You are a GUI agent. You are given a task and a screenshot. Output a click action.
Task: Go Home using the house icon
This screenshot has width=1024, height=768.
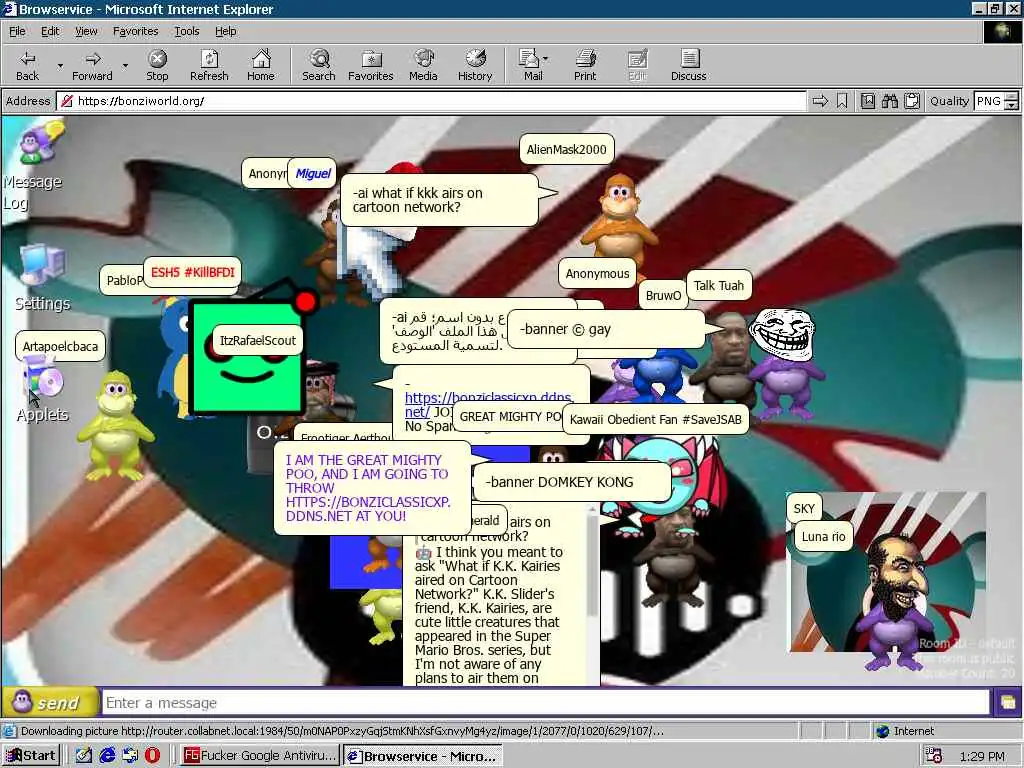pos(261,65)
